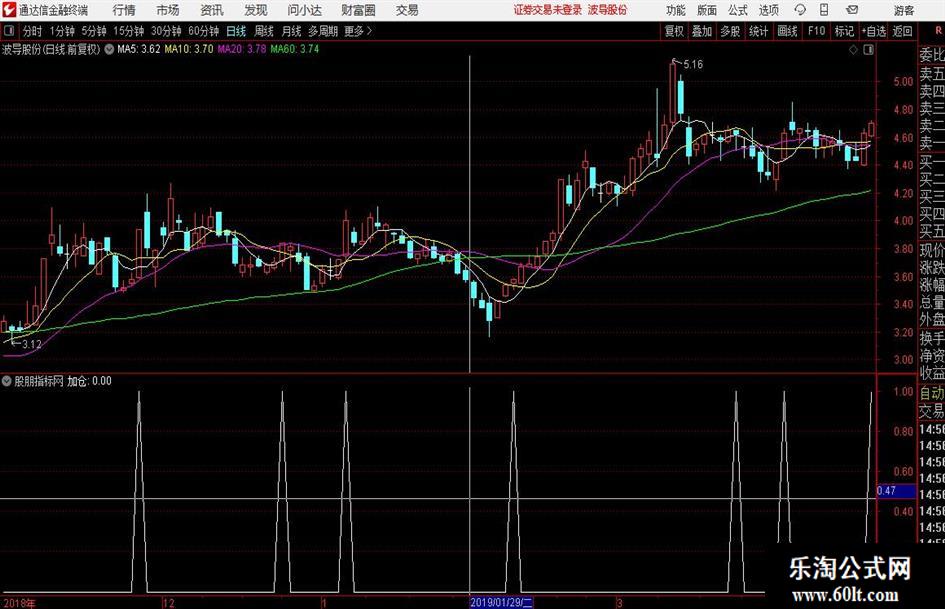Click the 5.16 high price marker
945x609 pixels.
tap(693, 65)
